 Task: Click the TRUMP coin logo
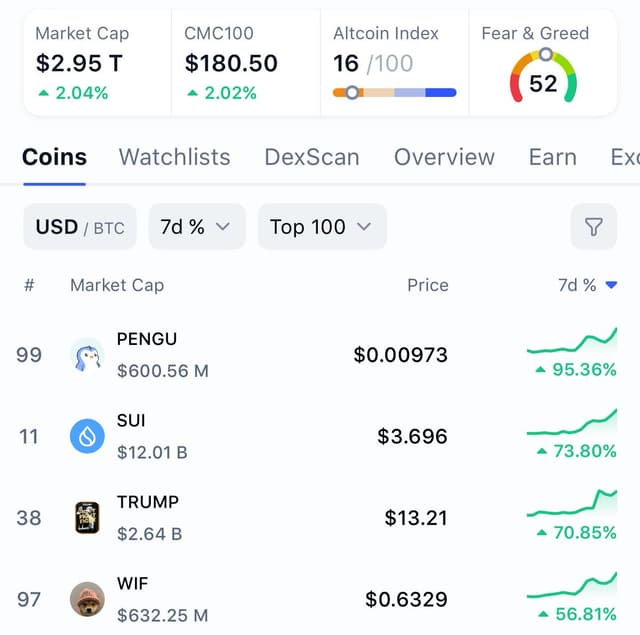pos(87,517)
